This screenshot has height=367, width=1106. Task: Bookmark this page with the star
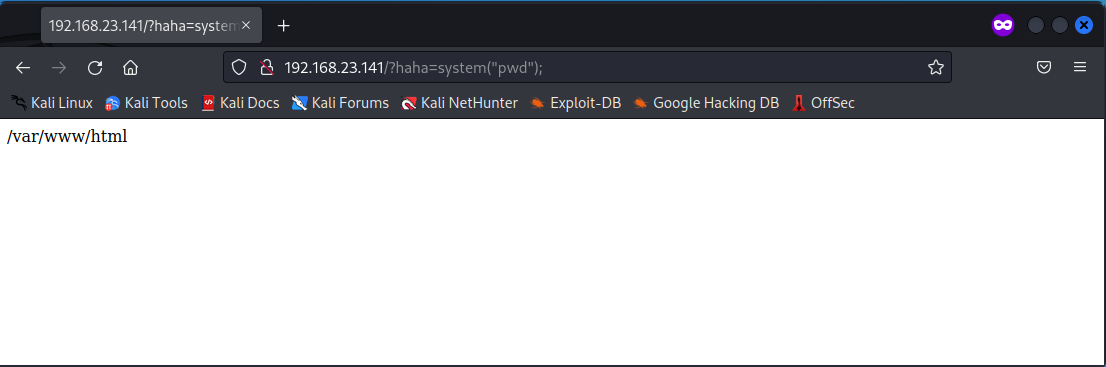[935, 68]
